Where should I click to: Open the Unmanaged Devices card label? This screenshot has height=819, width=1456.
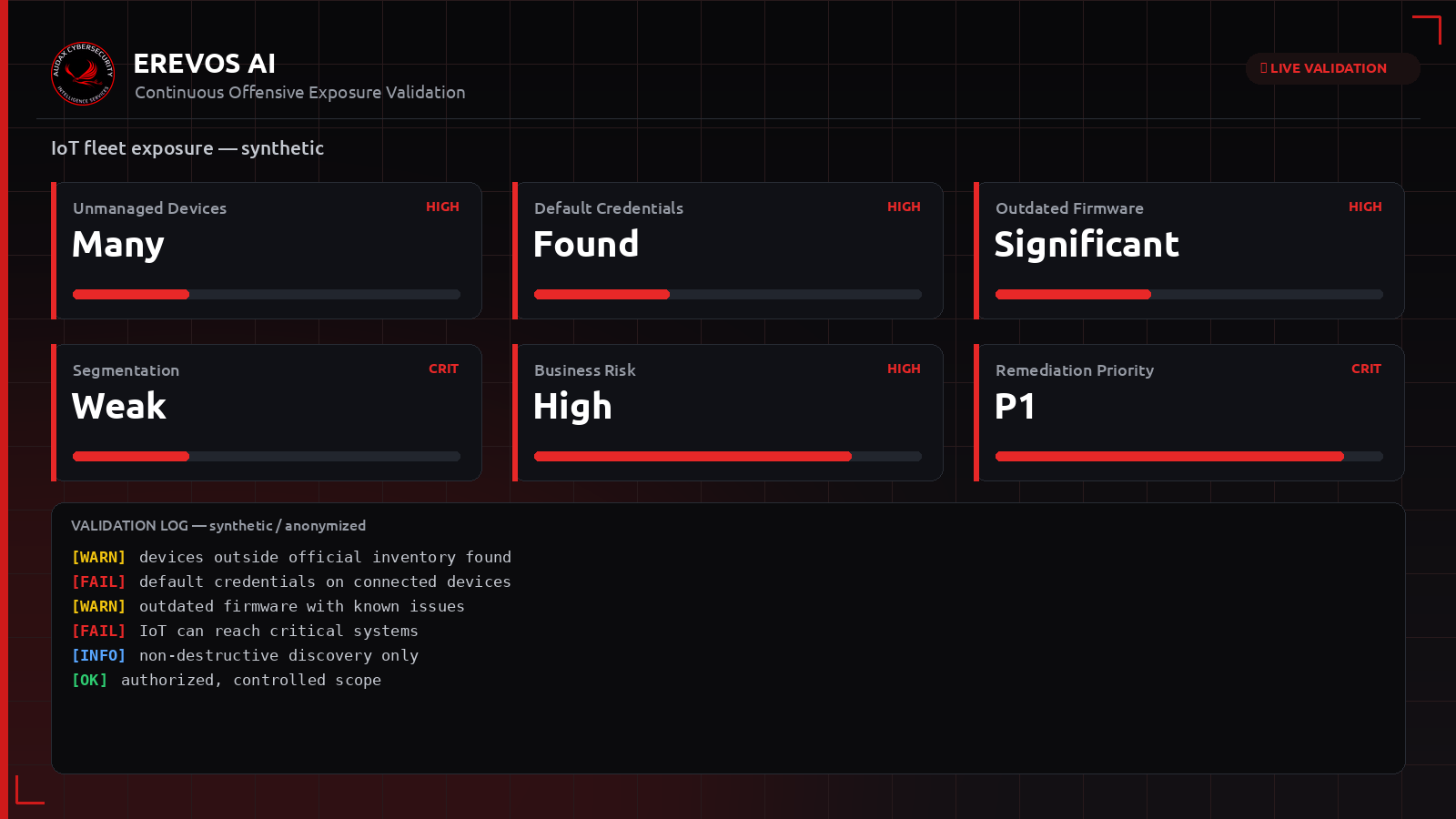pos(150,208)
